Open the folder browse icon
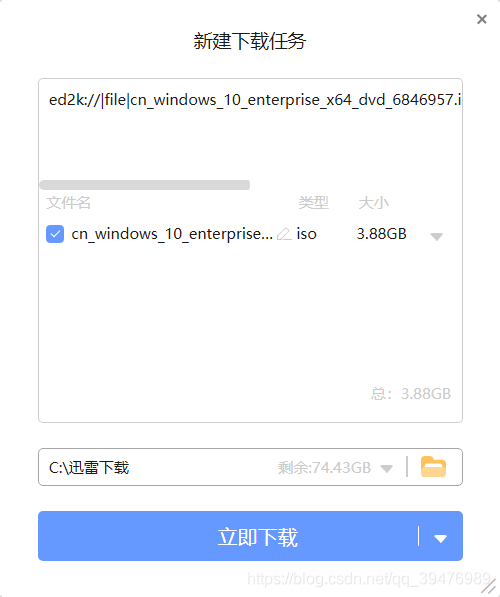The width and height of the screenshot is (500, 597). tap(433, 467)
